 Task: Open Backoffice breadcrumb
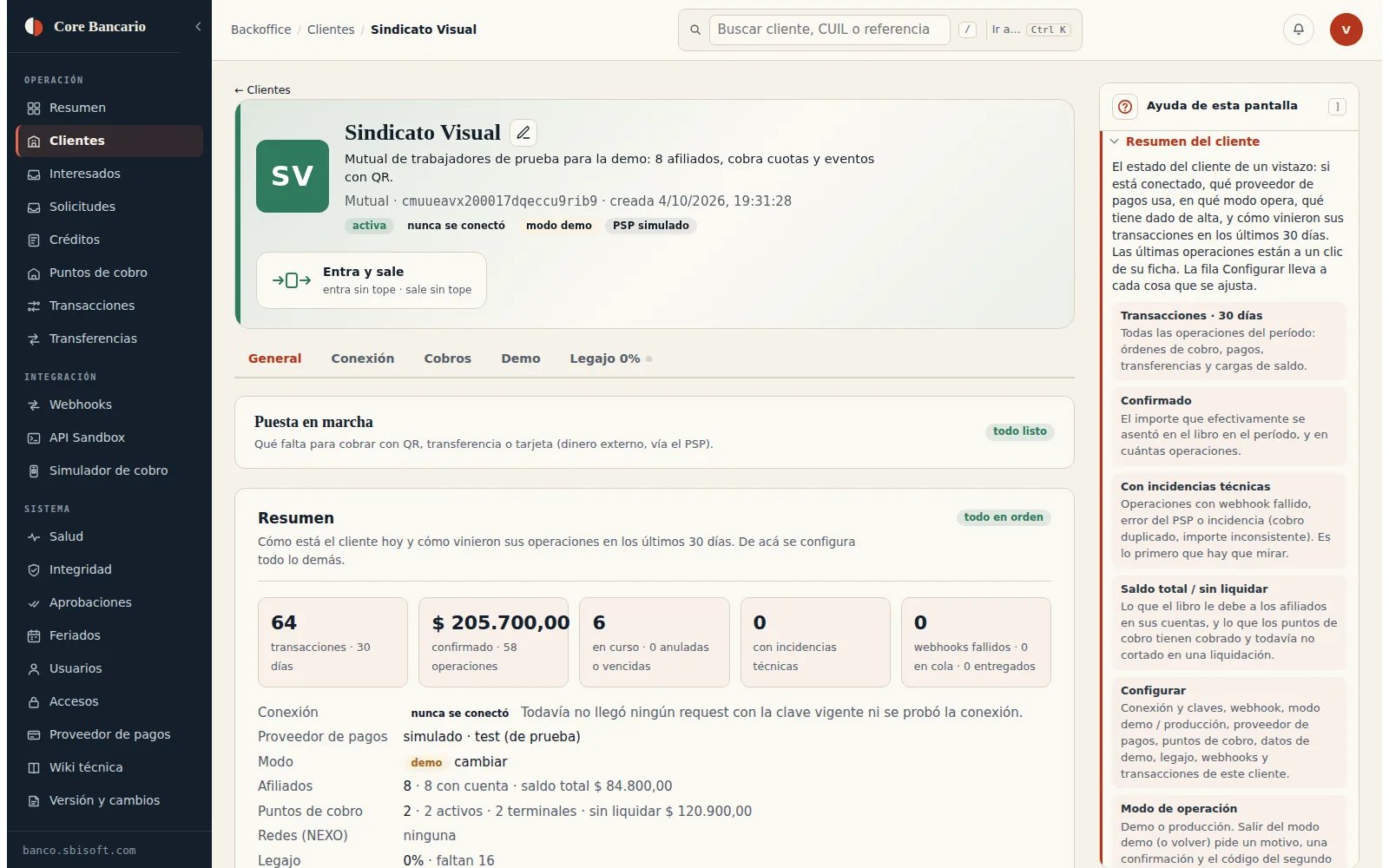[x=260, y=30]
